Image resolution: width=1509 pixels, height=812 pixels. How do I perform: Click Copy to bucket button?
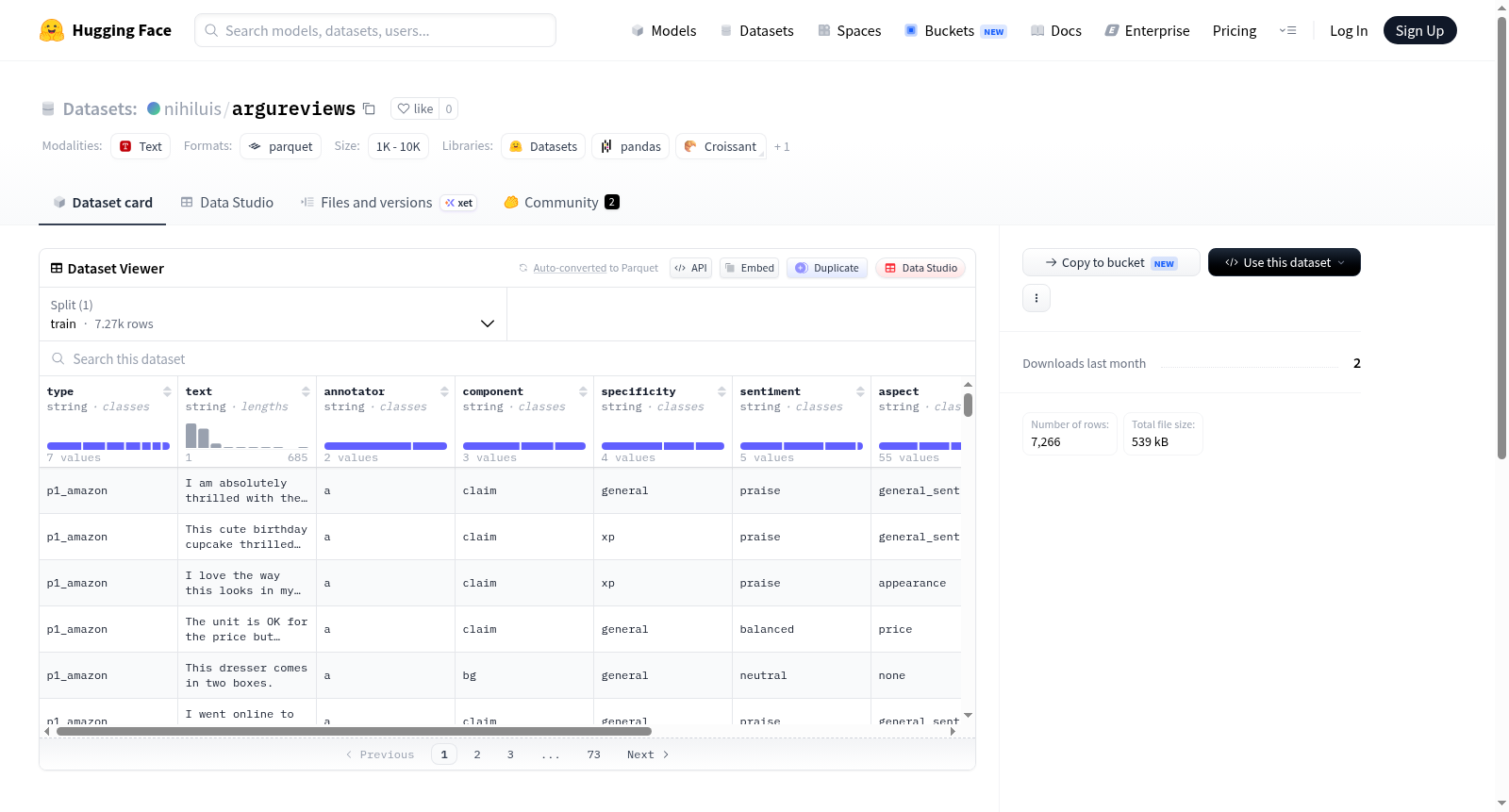(x=1111, y=262)
